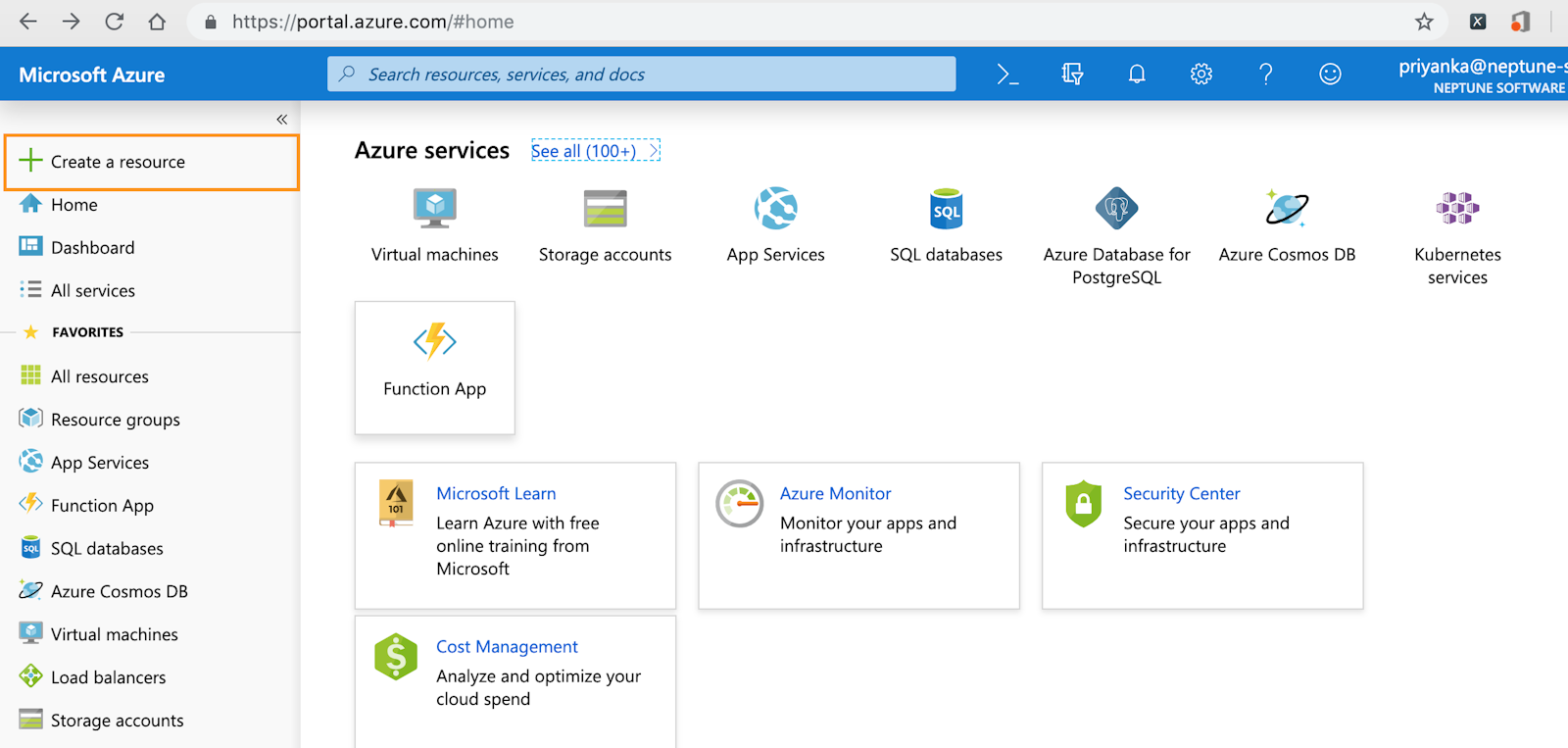The width and height of the screenshot is (1568, 748).
Task: Open Virtual machines service icon
Action: (x=434, y=209)
